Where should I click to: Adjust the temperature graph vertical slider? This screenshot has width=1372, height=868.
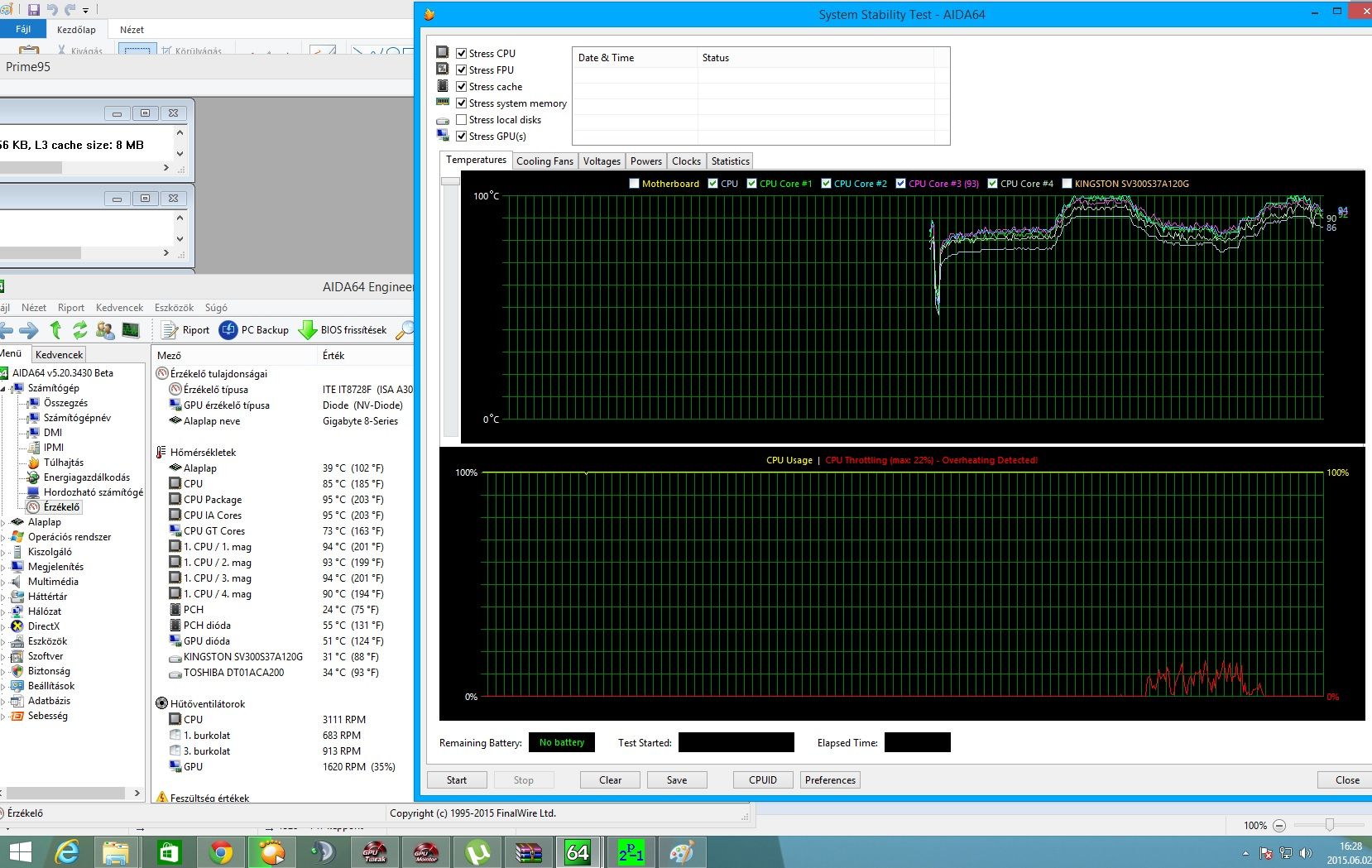click(450, 181)
